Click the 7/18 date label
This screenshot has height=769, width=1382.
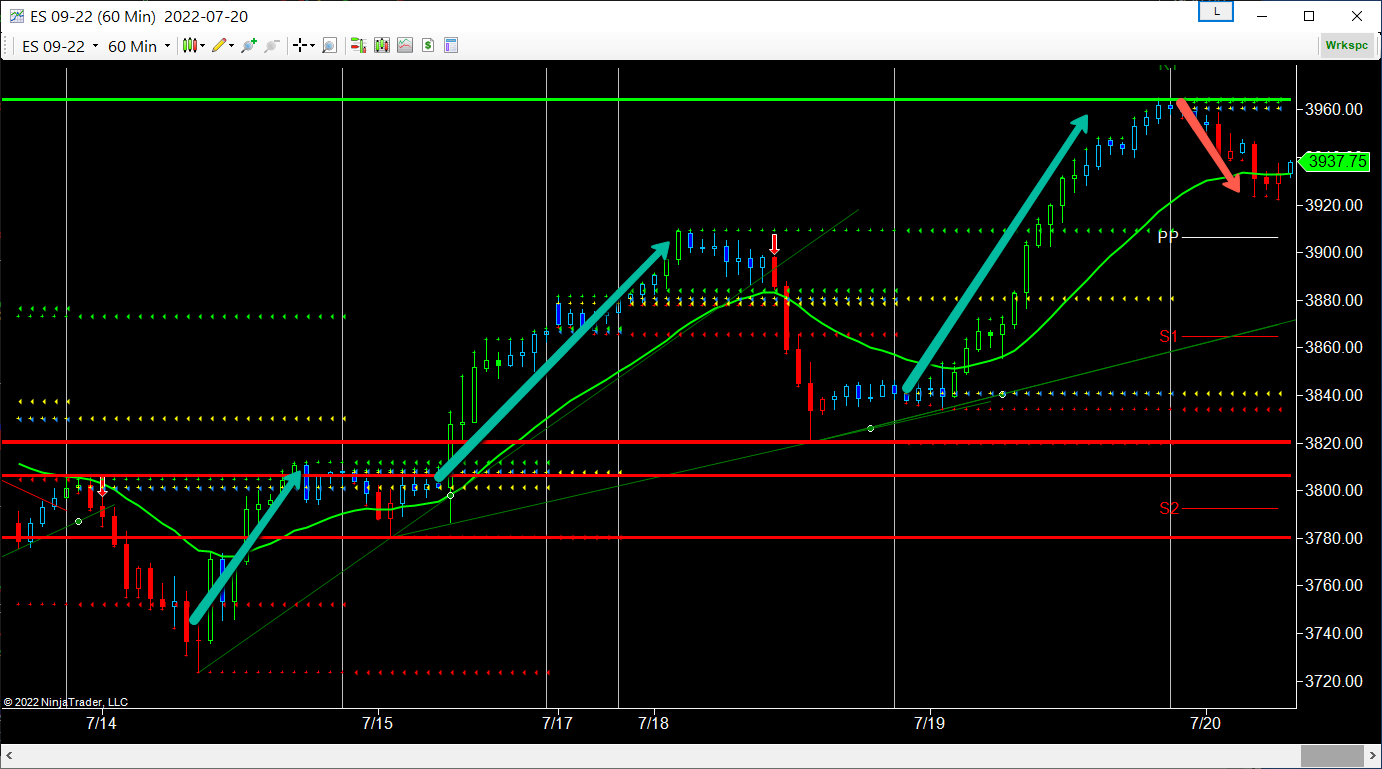(653, 723)
